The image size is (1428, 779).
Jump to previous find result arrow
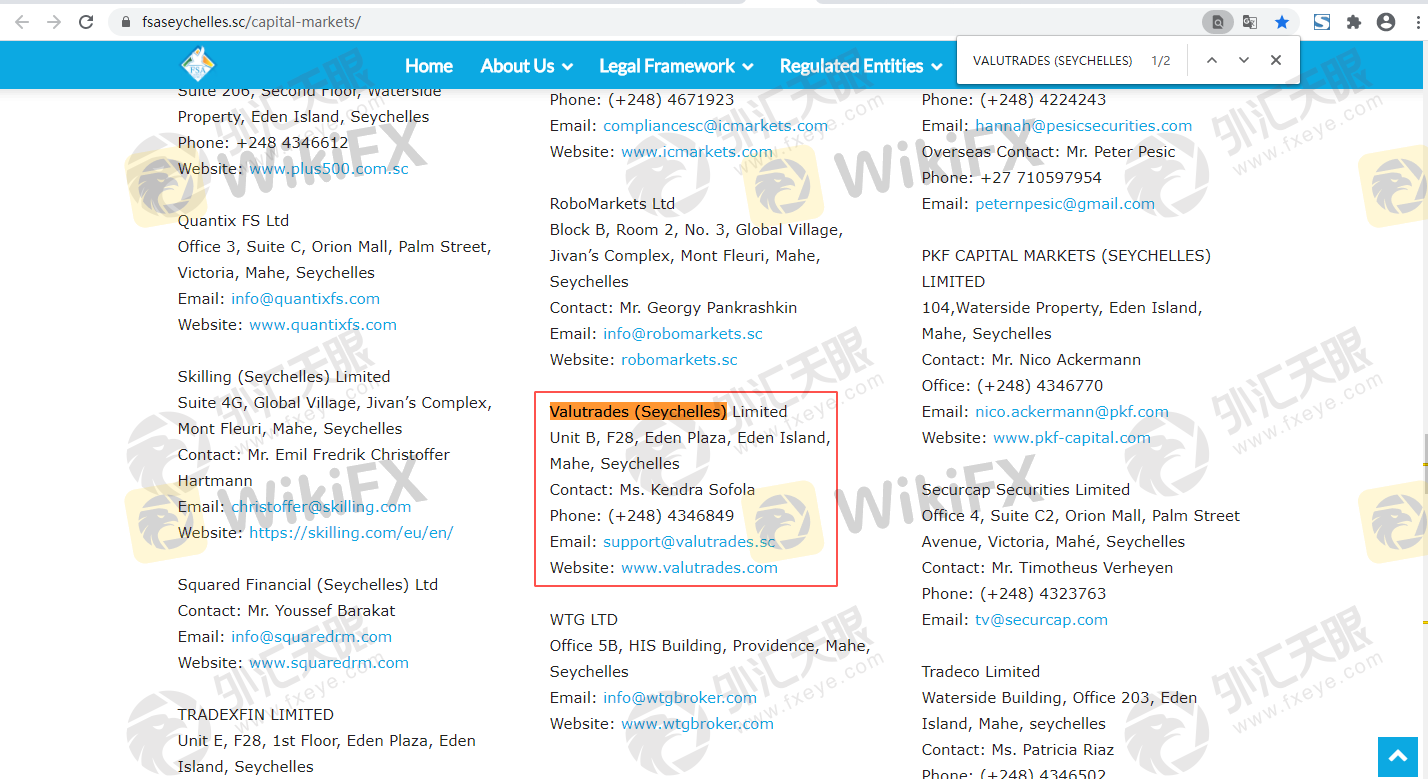[1211, 60]
